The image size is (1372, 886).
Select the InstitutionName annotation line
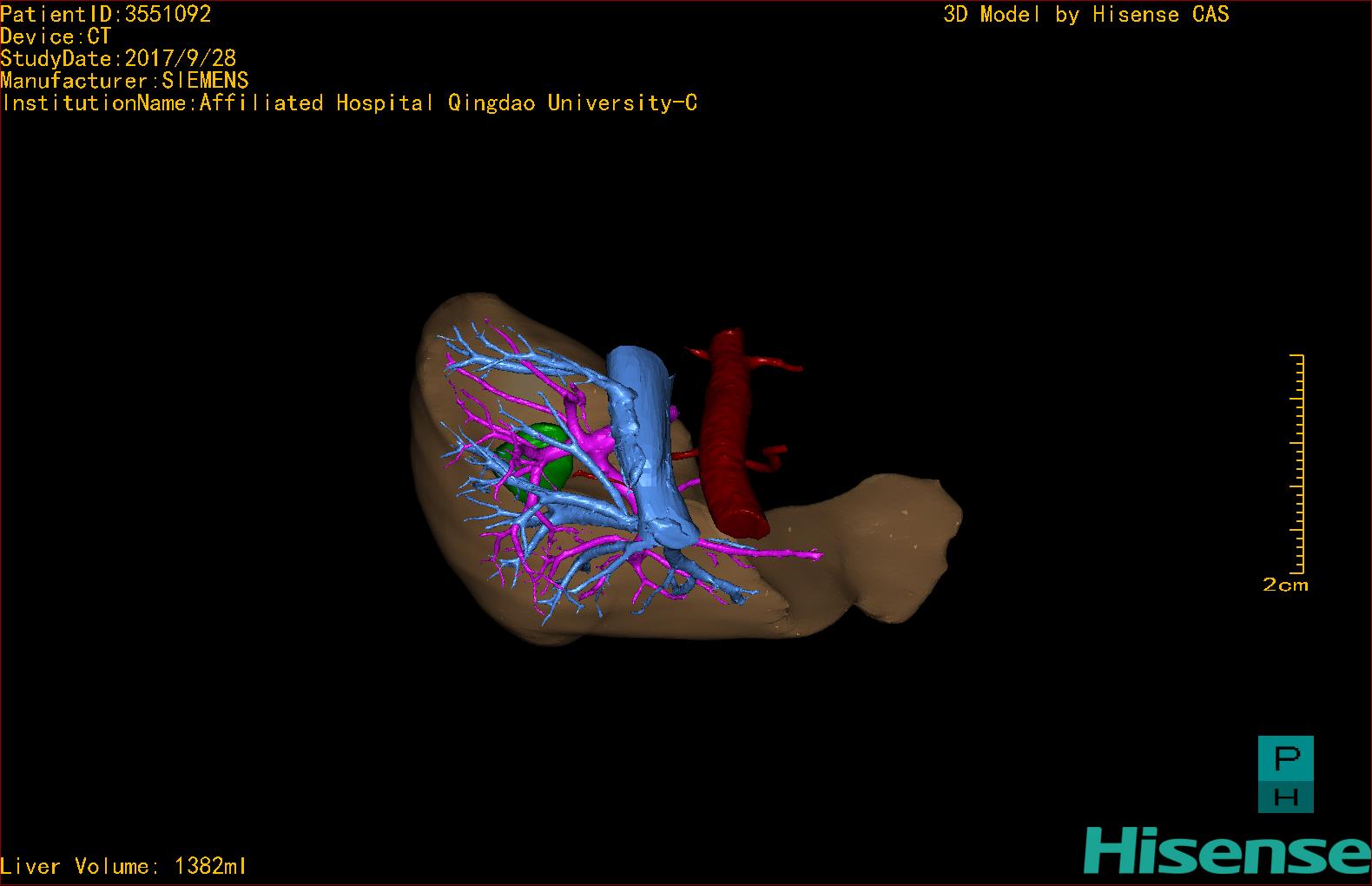pos(349,103)
